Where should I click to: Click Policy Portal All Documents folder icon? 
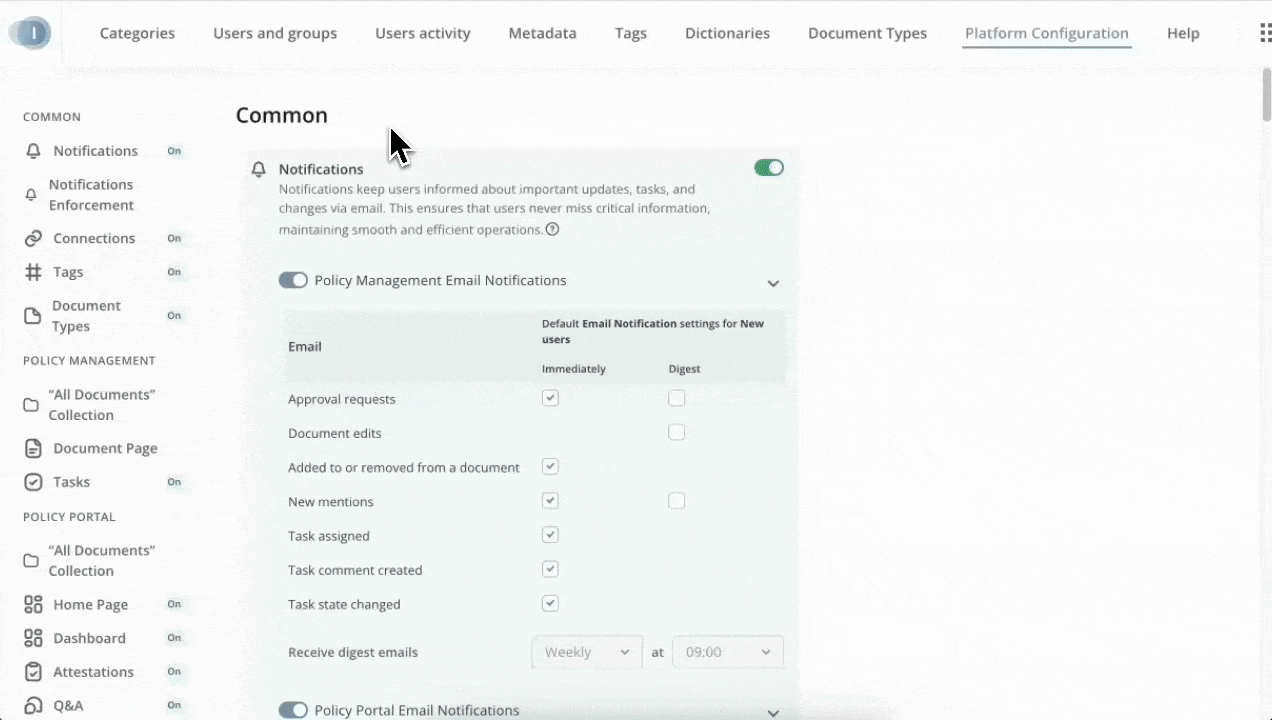pos(31,561)
